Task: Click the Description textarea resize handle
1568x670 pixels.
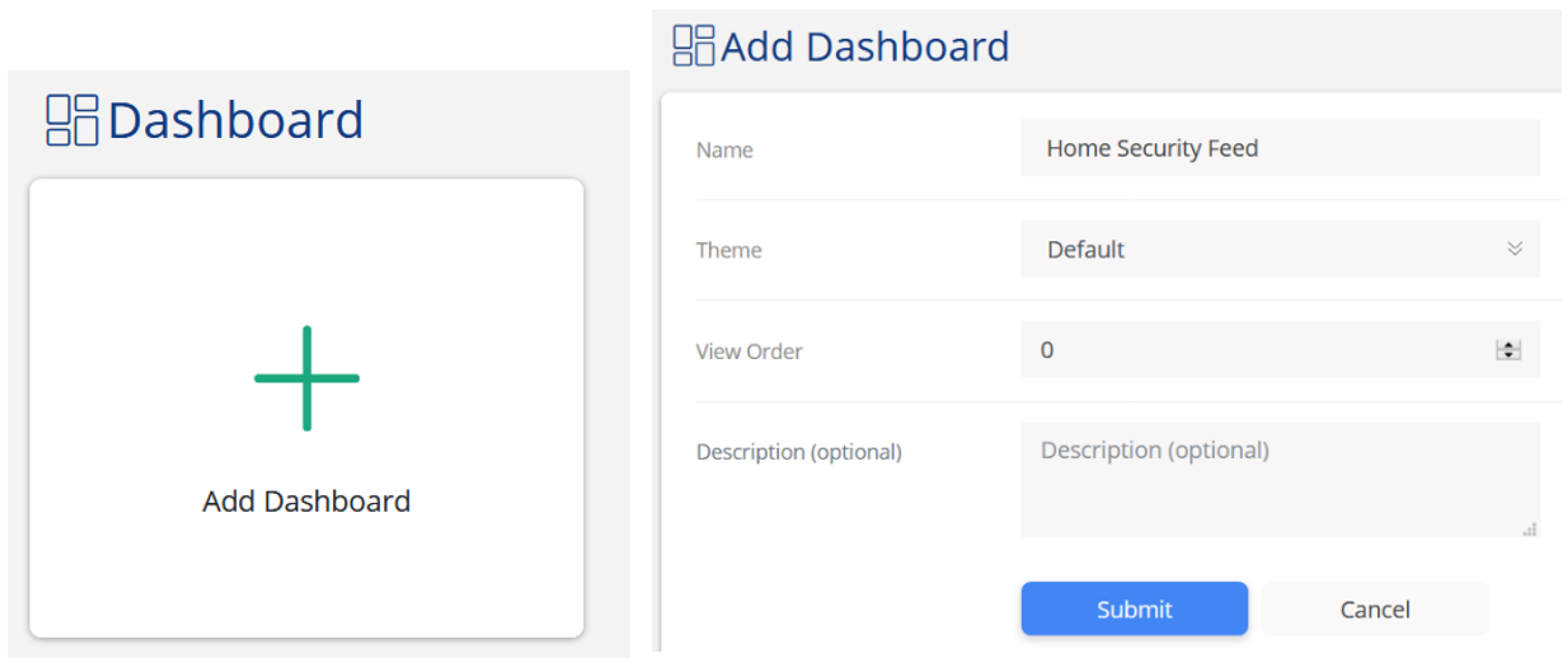Action: (x=1530, y=530)
